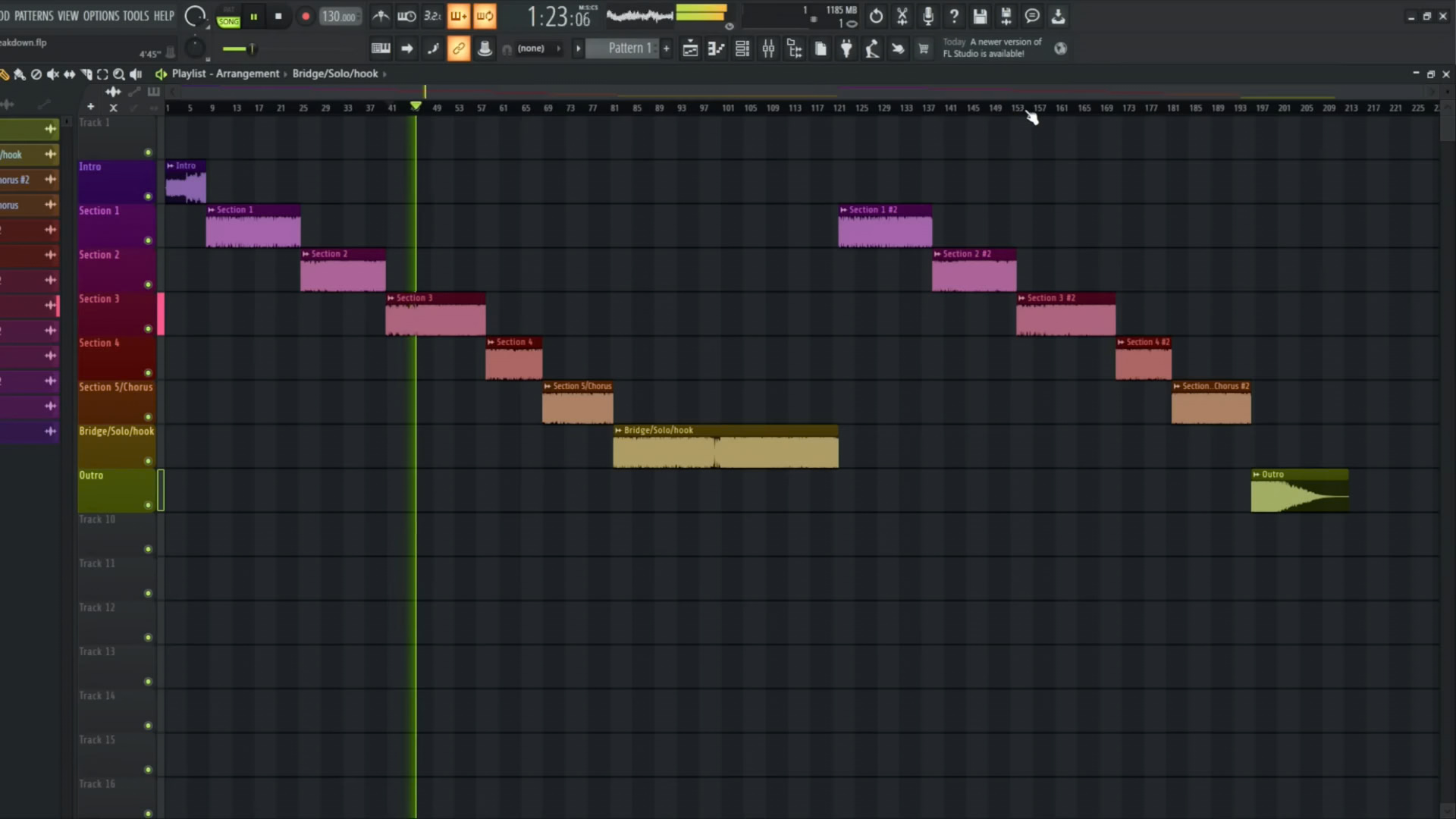Open the HELP menu
Screen dimensions: 1456x819
(x=164, y=15)
